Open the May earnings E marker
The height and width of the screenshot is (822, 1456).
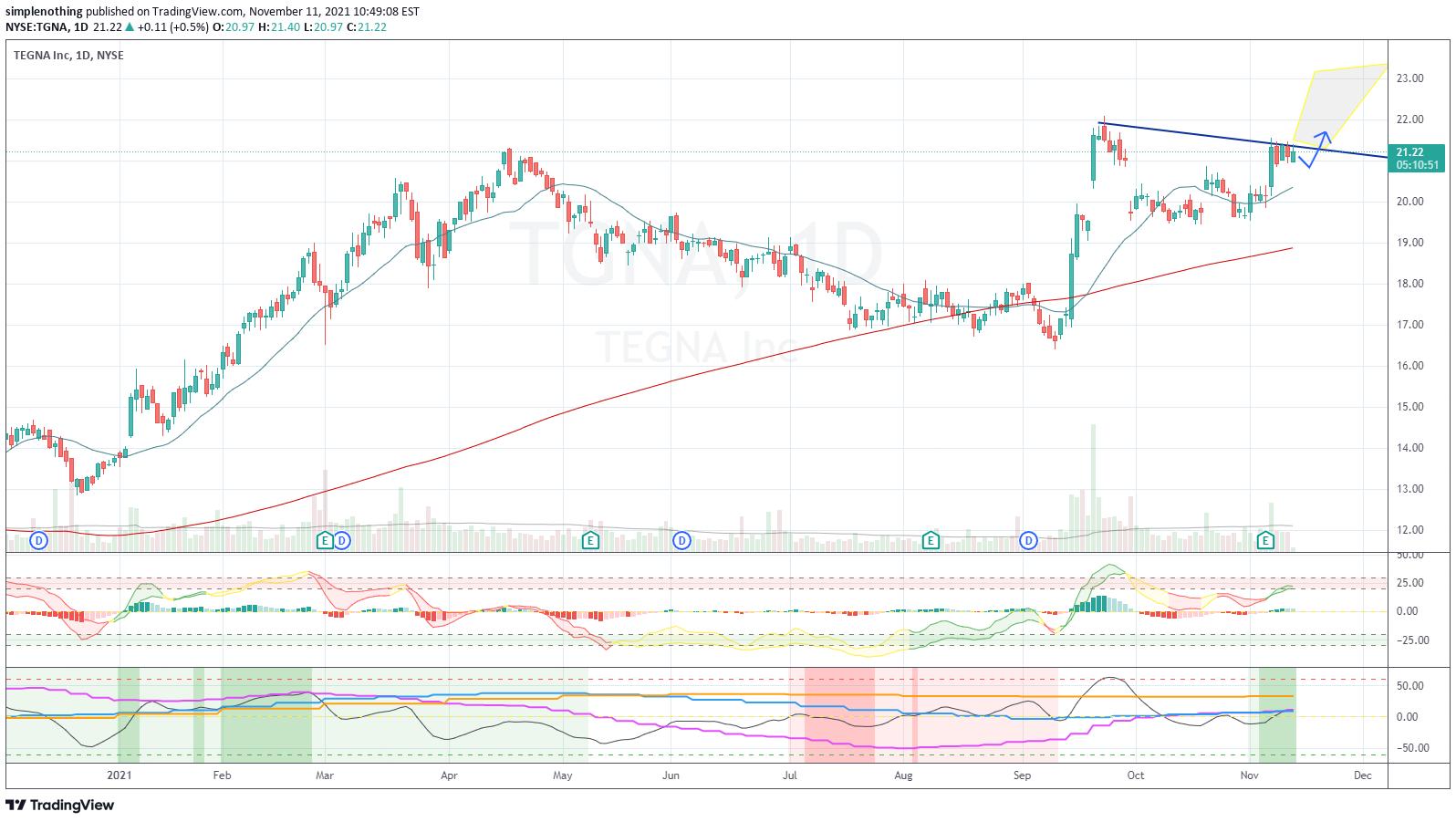point(590,541)
